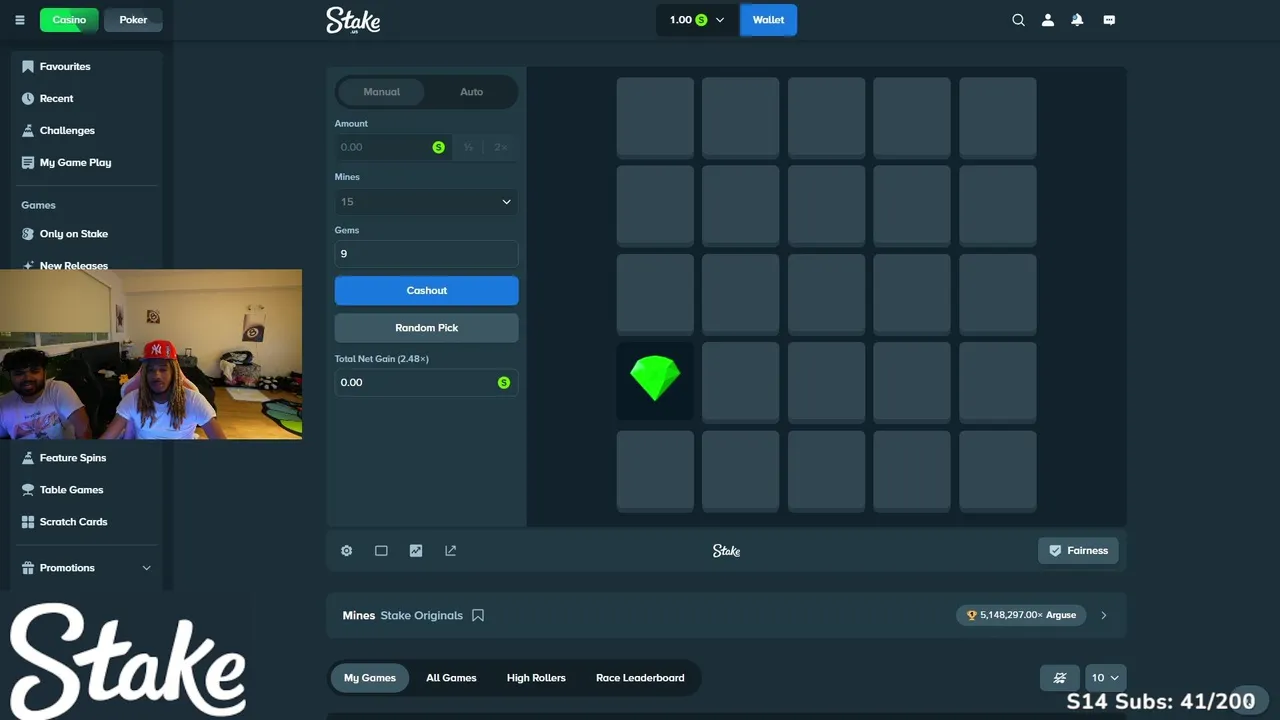The image size is (1280, 720).
Task: Click the search magnifier icon
Action: 1018,20
